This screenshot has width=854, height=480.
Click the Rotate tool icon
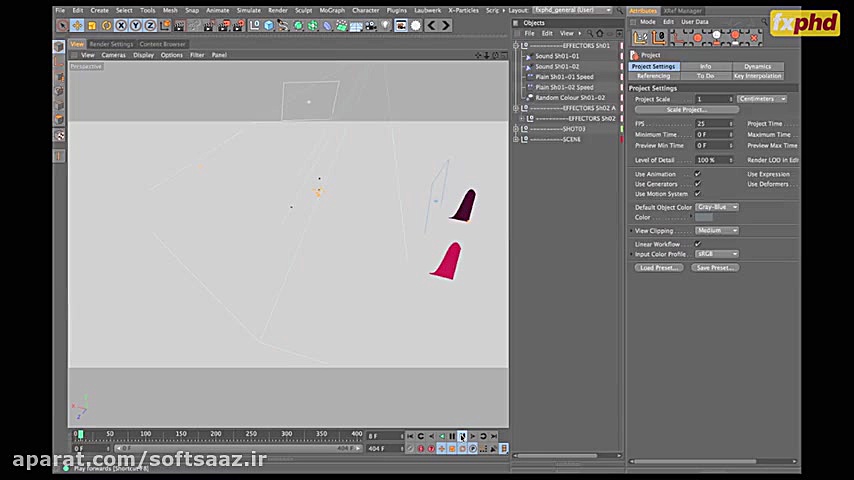click(106, 25)
